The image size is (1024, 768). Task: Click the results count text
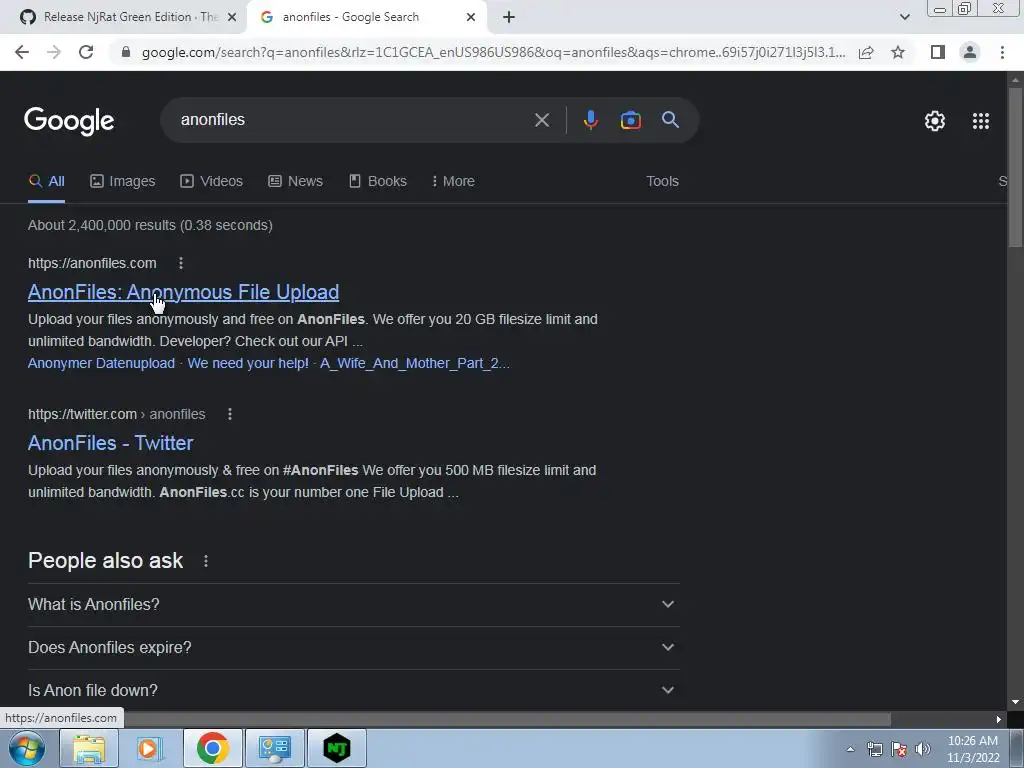(150, 225)
